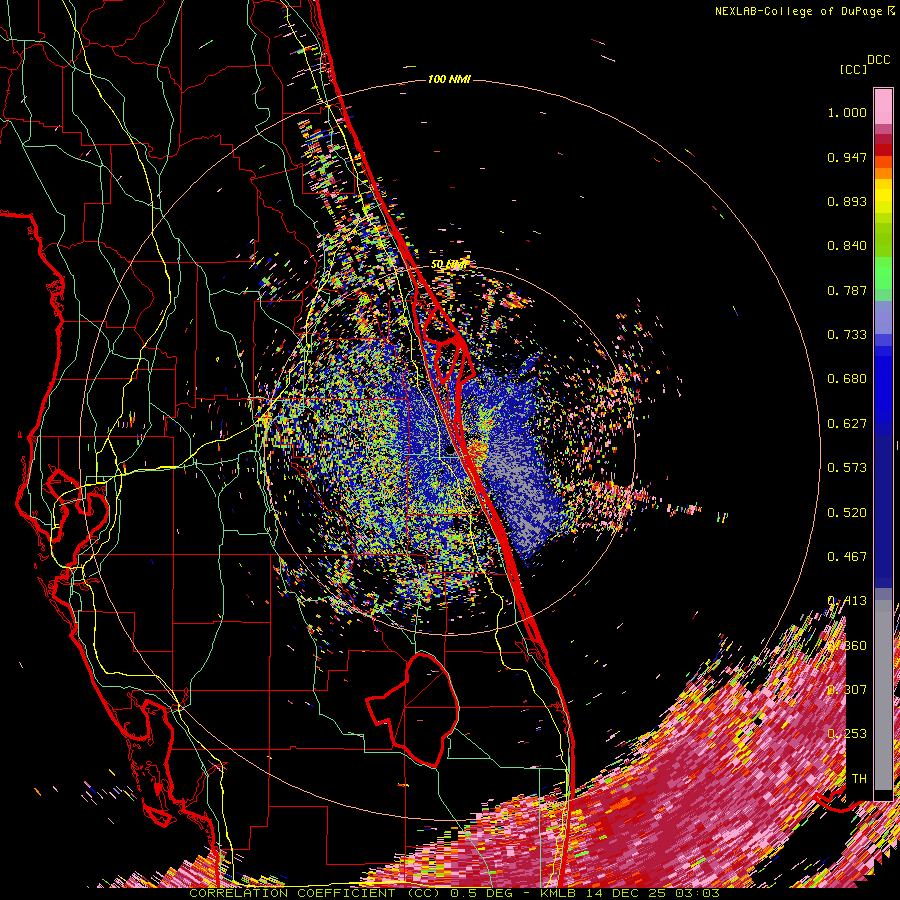Screen dimensions: 900x900
Task: Click the 0.307 scale value
Action: click(847, 690)
